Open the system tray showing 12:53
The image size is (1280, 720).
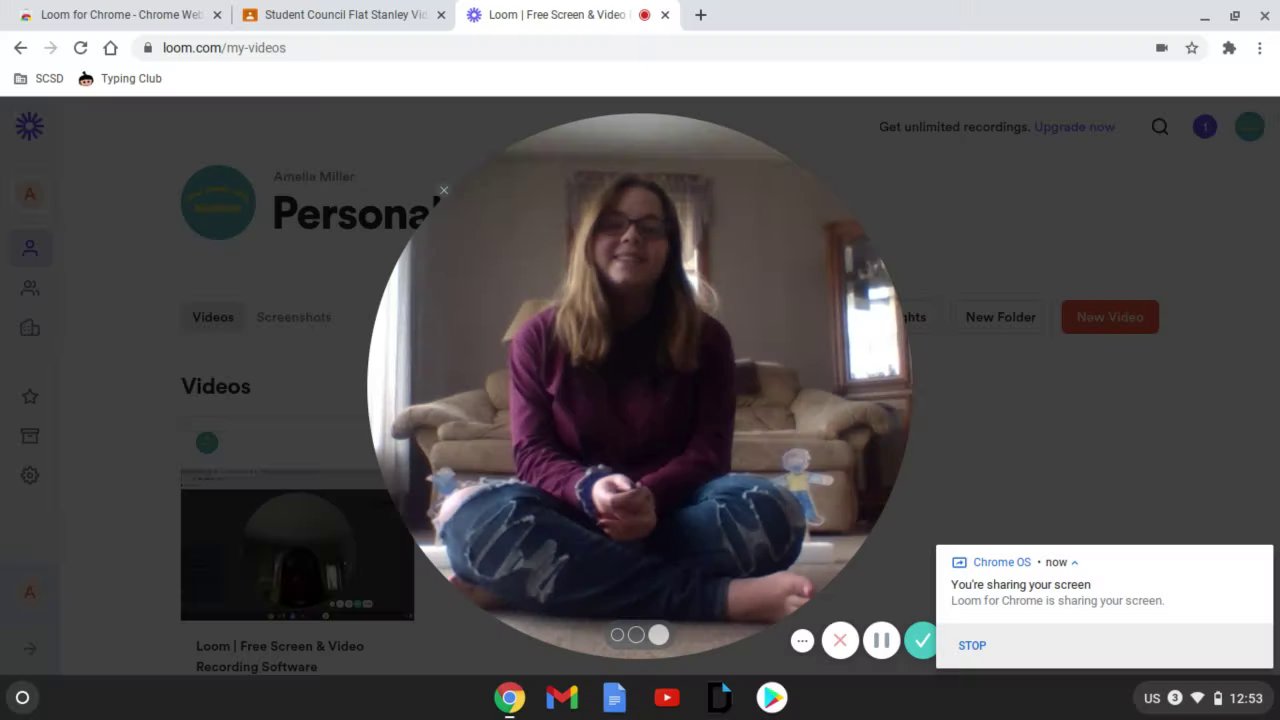[1203, 698]
